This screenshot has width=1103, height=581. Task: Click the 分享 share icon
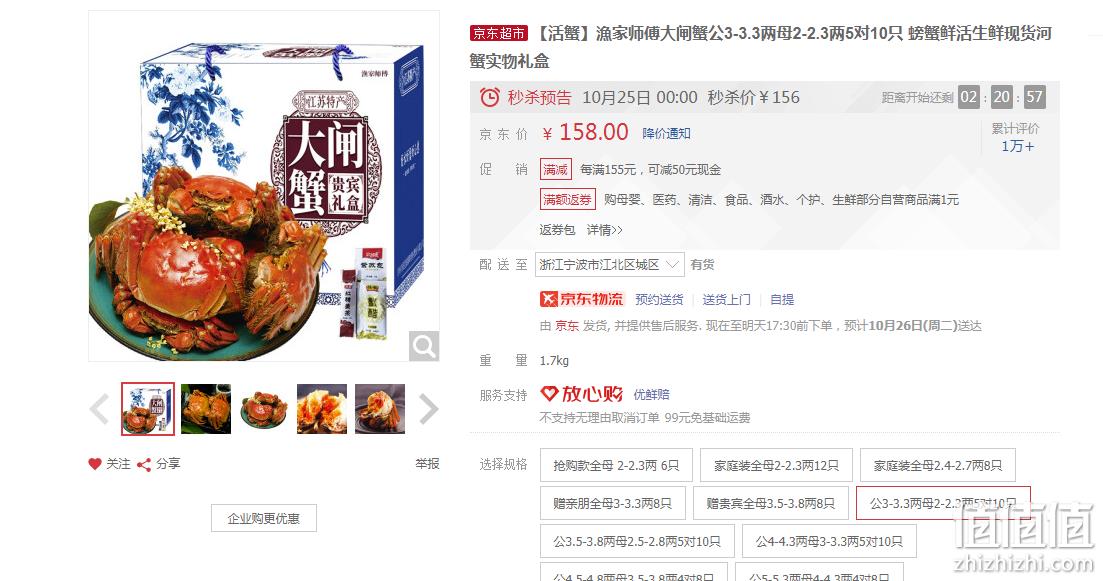[x=144, y=465]
